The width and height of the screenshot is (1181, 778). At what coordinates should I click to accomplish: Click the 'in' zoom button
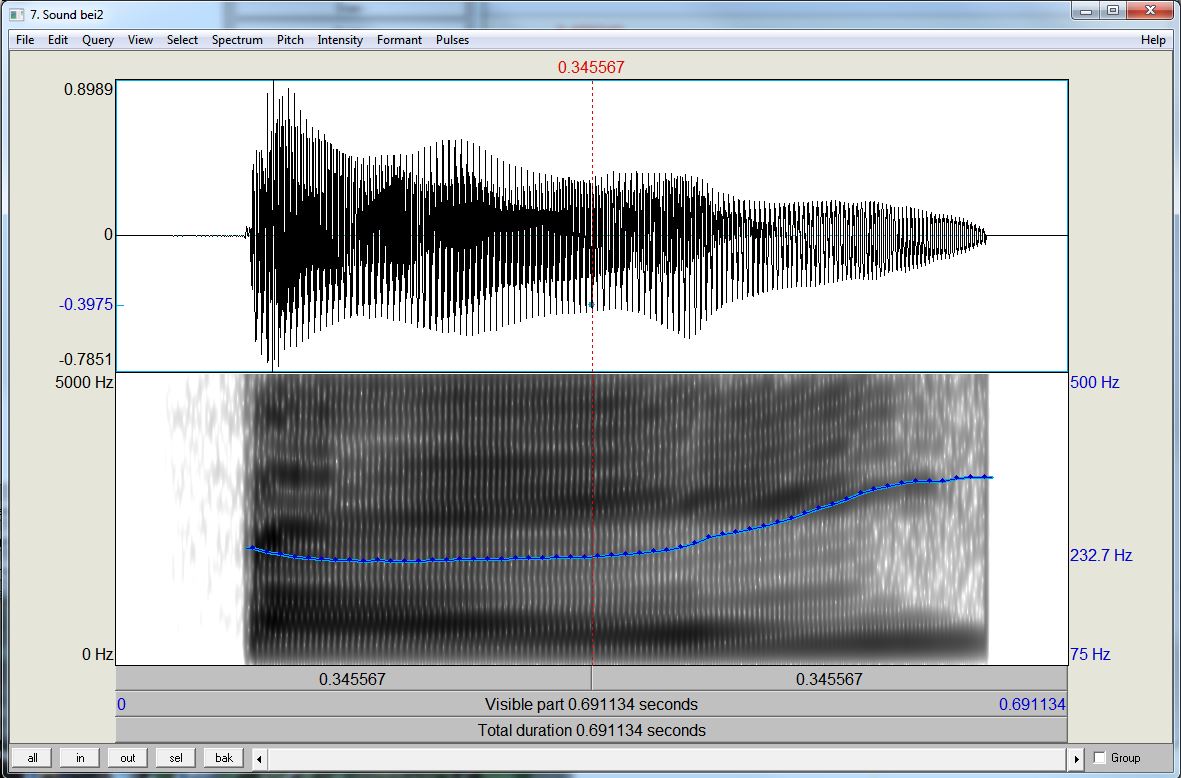coord(80,758)
